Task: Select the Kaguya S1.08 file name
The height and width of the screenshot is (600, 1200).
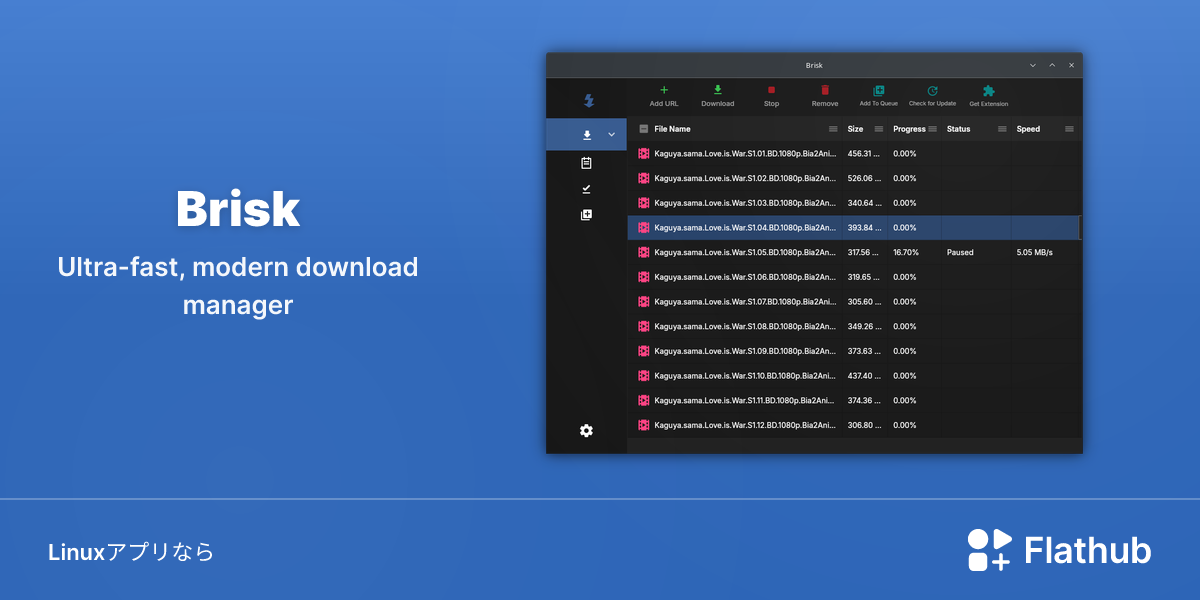Action: click(745, 326)
